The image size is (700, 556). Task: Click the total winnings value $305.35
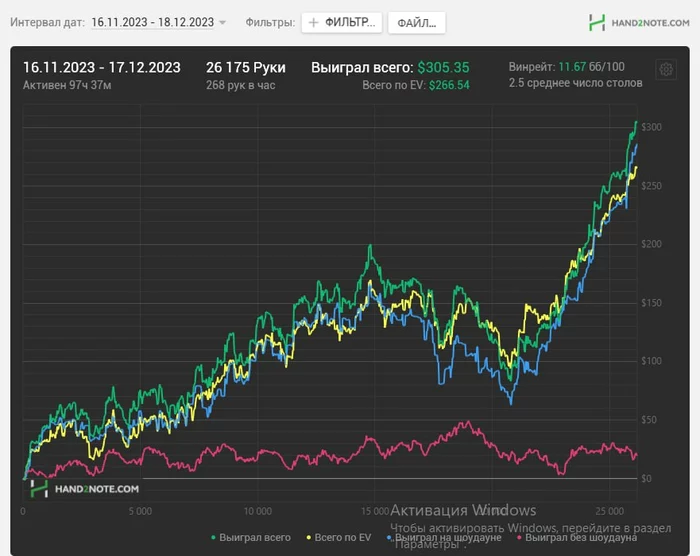coord(443,67)
